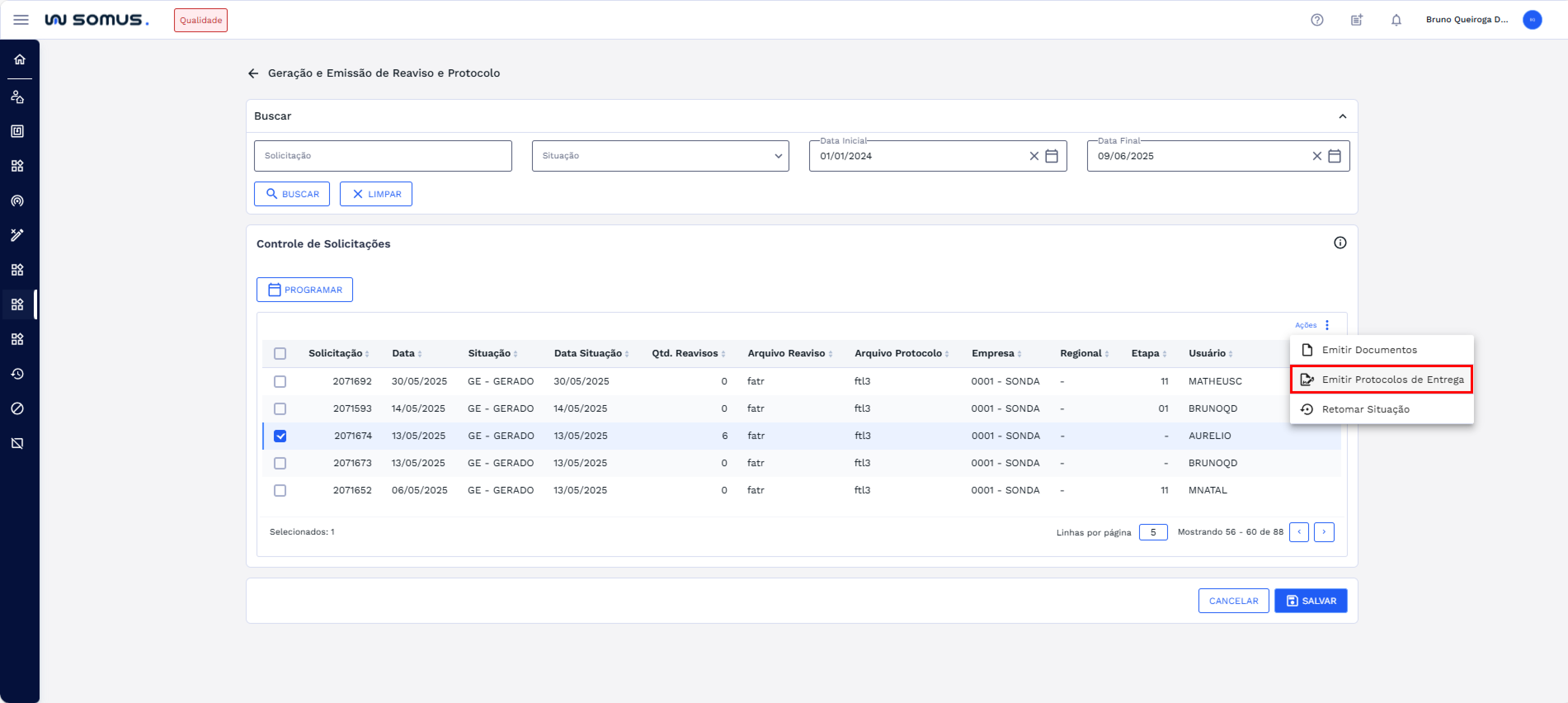Clear the Data Final field with X
The height and width of the screenshot is (703, 1568).
(1316, 156)
